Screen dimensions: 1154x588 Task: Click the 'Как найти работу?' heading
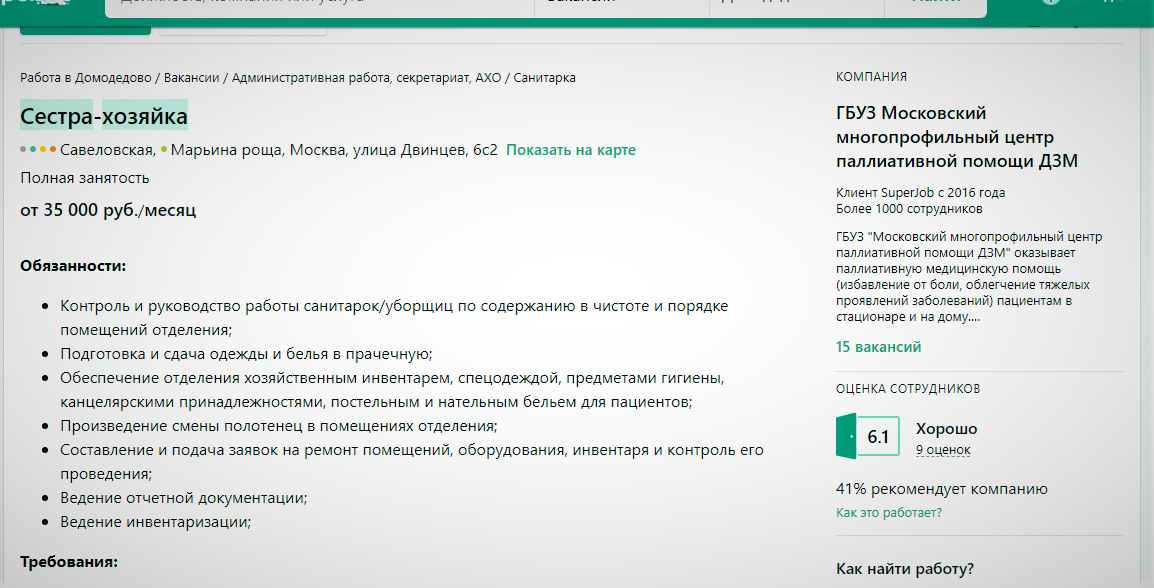(x=905, y=569)
